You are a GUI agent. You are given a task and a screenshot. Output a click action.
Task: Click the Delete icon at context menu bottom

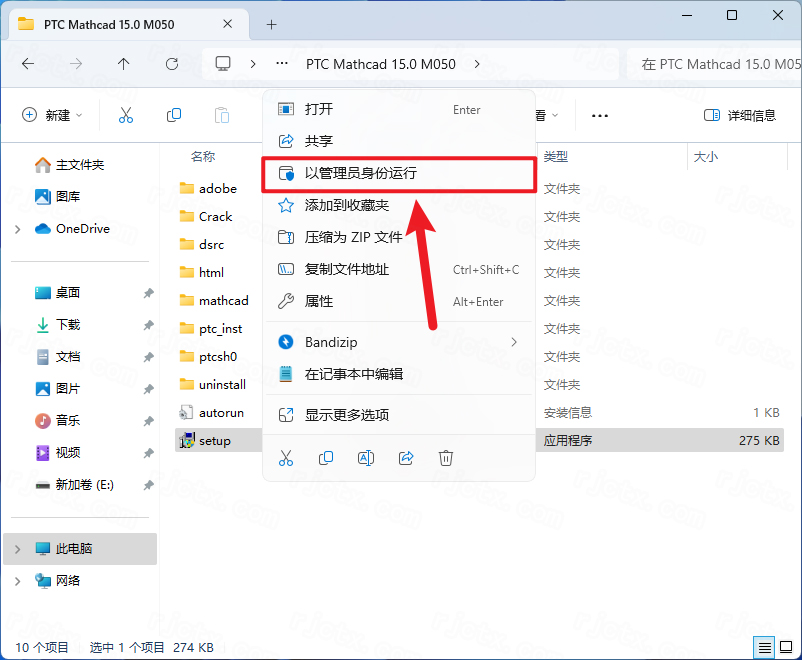point(446,457)
